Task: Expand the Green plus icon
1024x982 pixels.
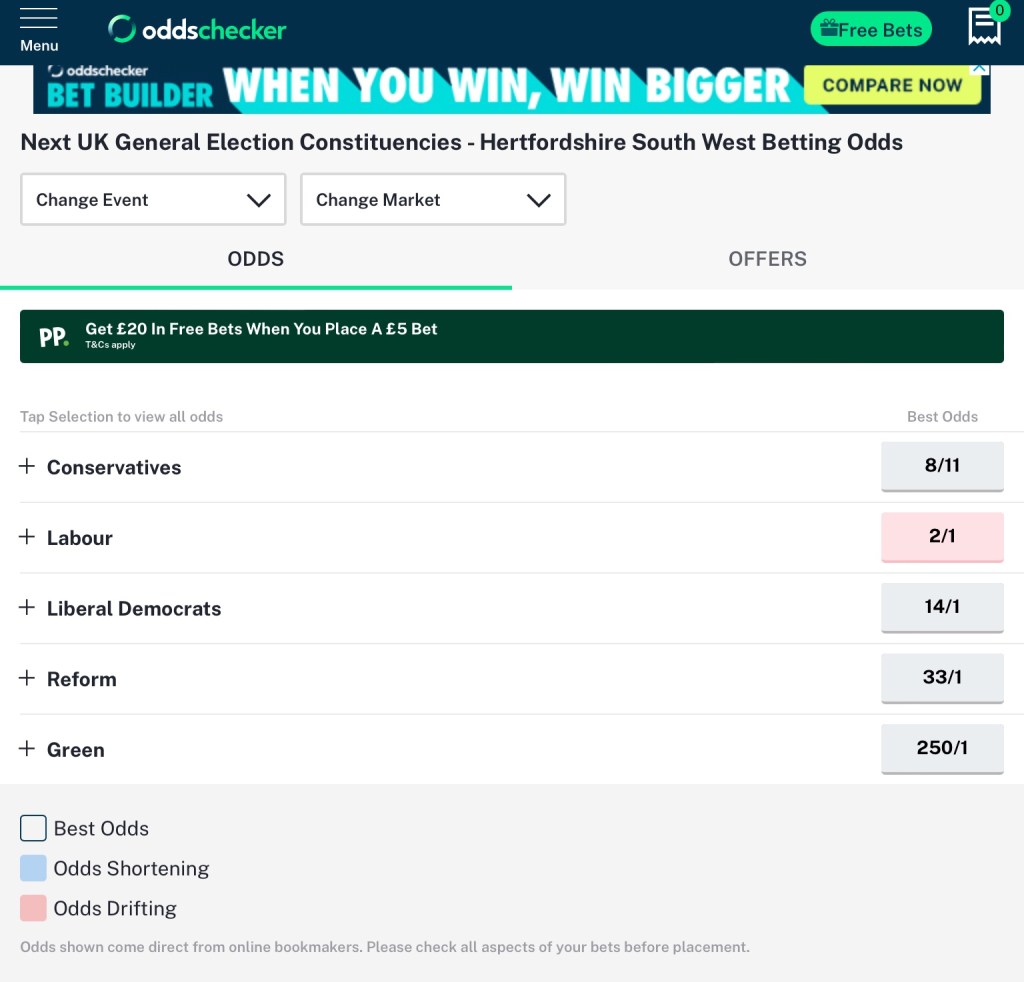Action: tap(27, 749)
